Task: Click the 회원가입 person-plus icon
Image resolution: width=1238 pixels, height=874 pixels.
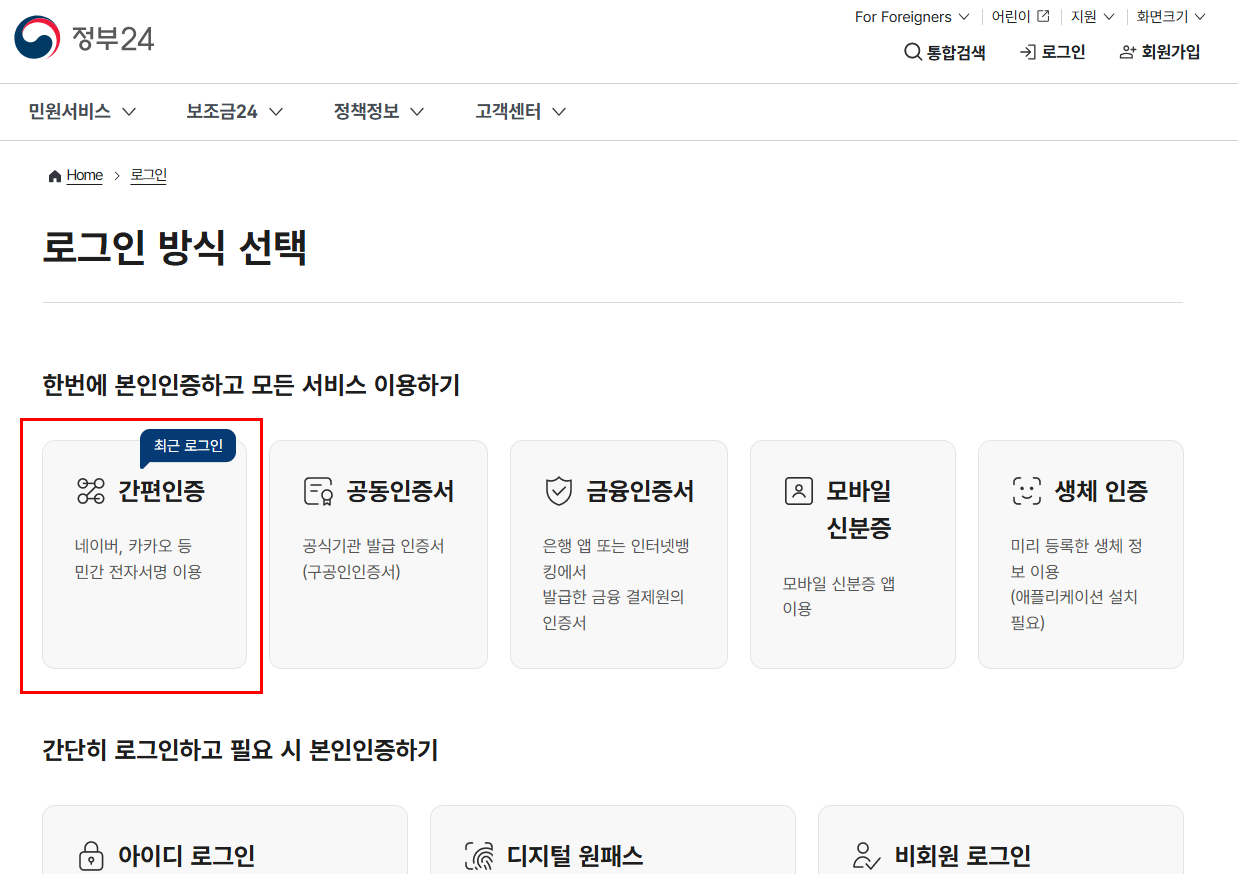Action: [1128, 52]
